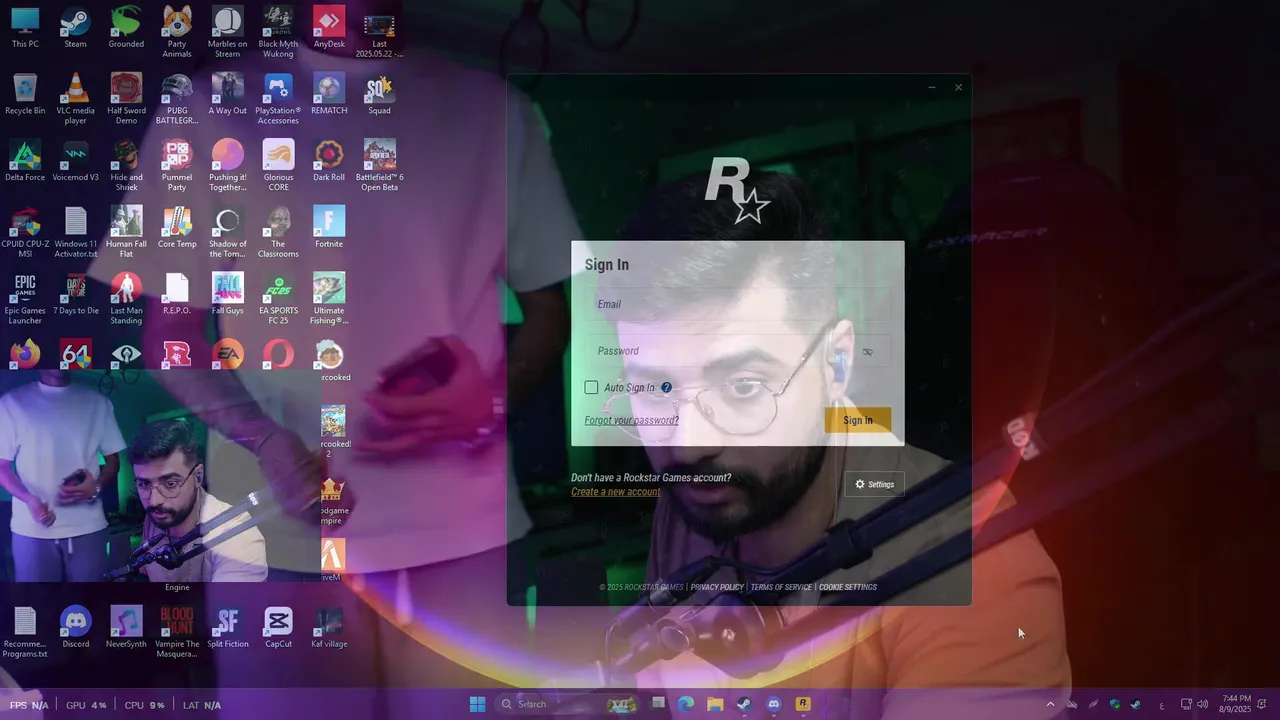Click the yellow Sign In button
The width and height of the screenshot is (1280, 720).
pos(857,420)
